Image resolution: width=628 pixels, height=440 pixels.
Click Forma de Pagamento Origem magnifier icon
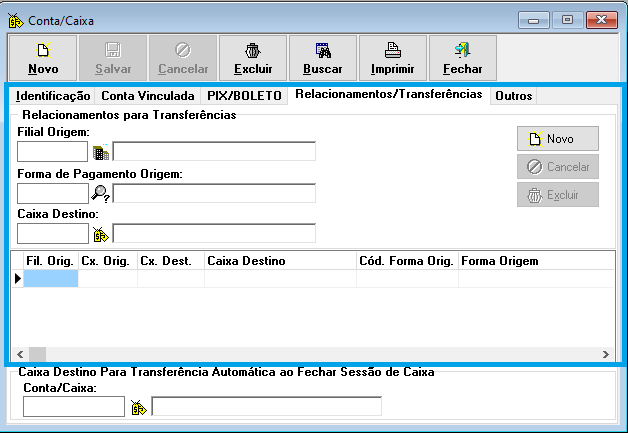click(x=100, y=194)
